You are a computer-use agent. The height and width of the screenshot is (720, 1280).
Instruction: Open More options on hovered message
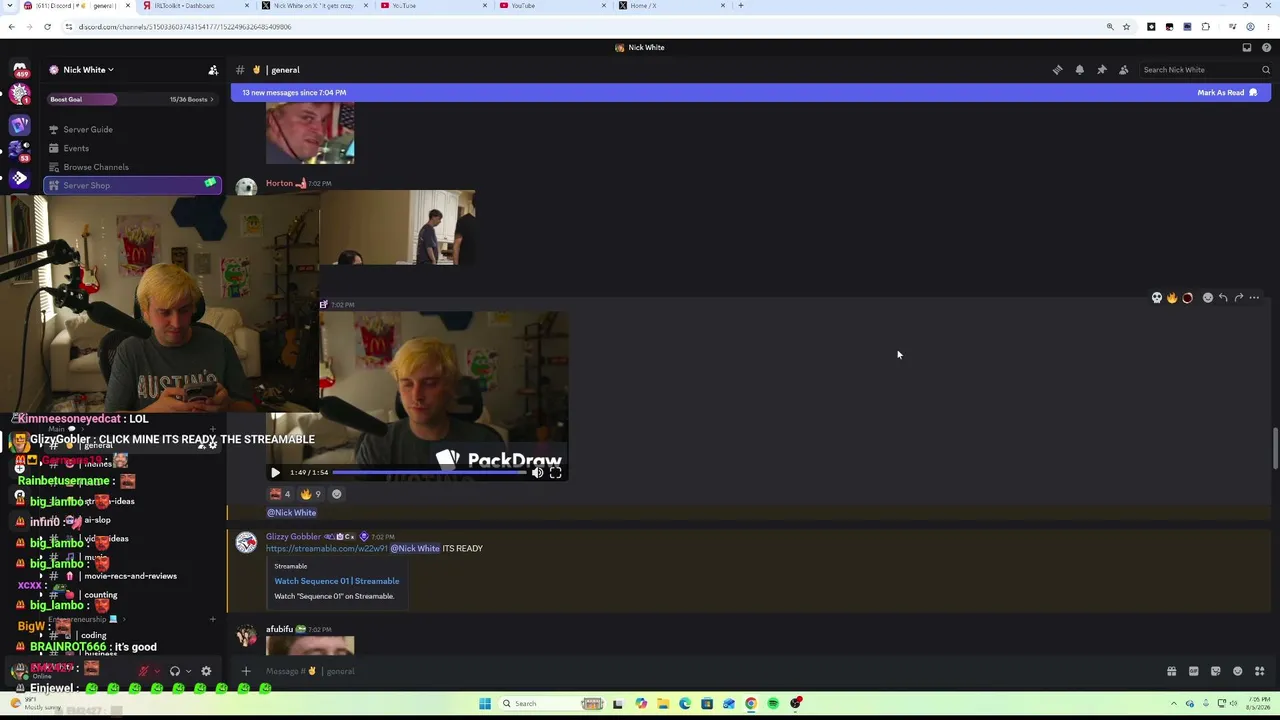coord(1254,298)
